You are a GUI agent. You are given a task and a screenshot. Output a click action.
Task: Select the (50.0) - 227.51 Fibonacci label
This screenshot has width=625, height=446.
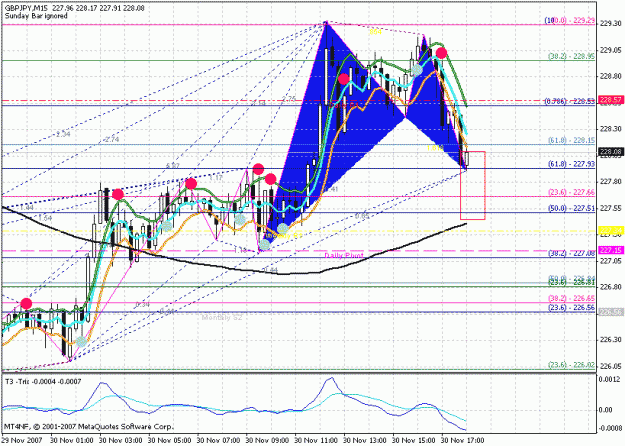coord(571,208)
